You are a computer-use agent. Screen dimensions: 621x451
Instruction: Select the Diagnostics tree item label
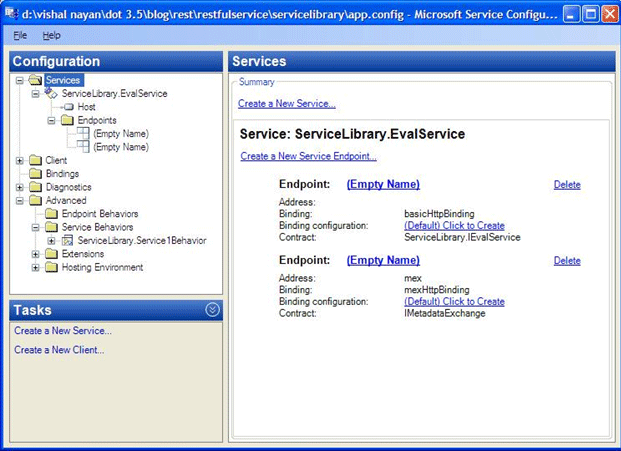69,187
